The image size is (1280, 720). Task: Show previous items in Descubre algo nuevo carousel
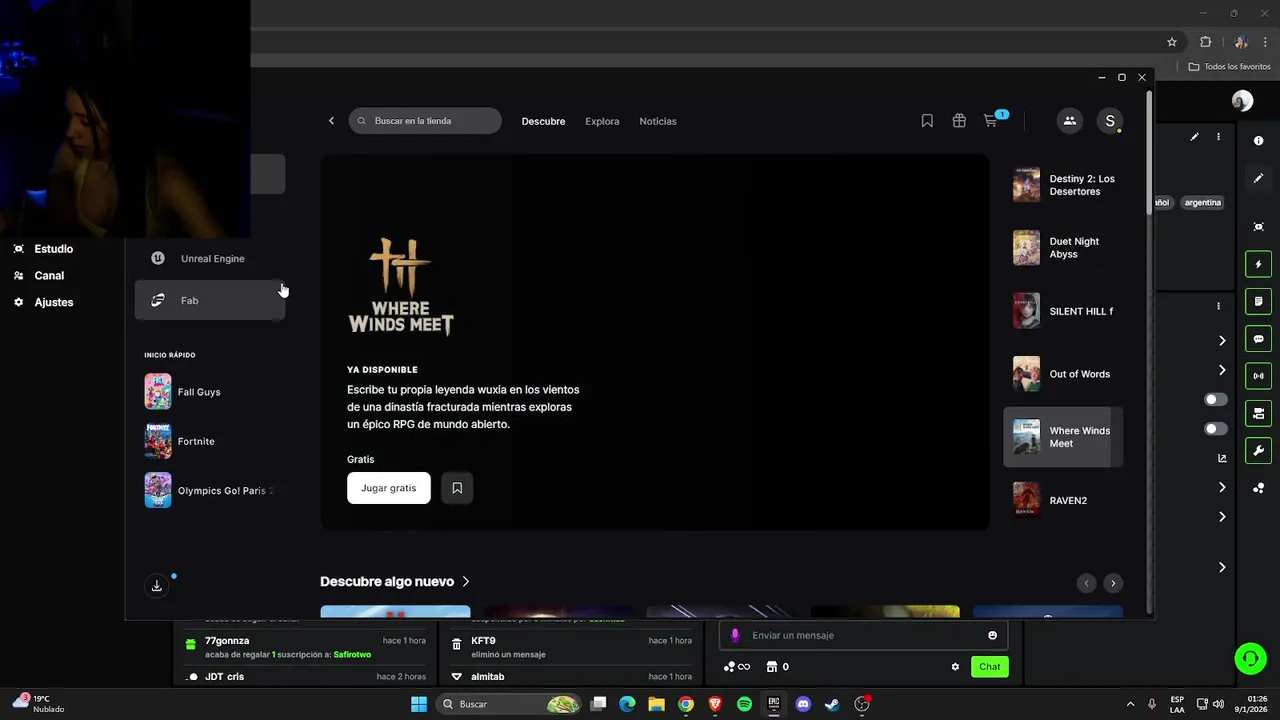click(x=1086, y=583)
